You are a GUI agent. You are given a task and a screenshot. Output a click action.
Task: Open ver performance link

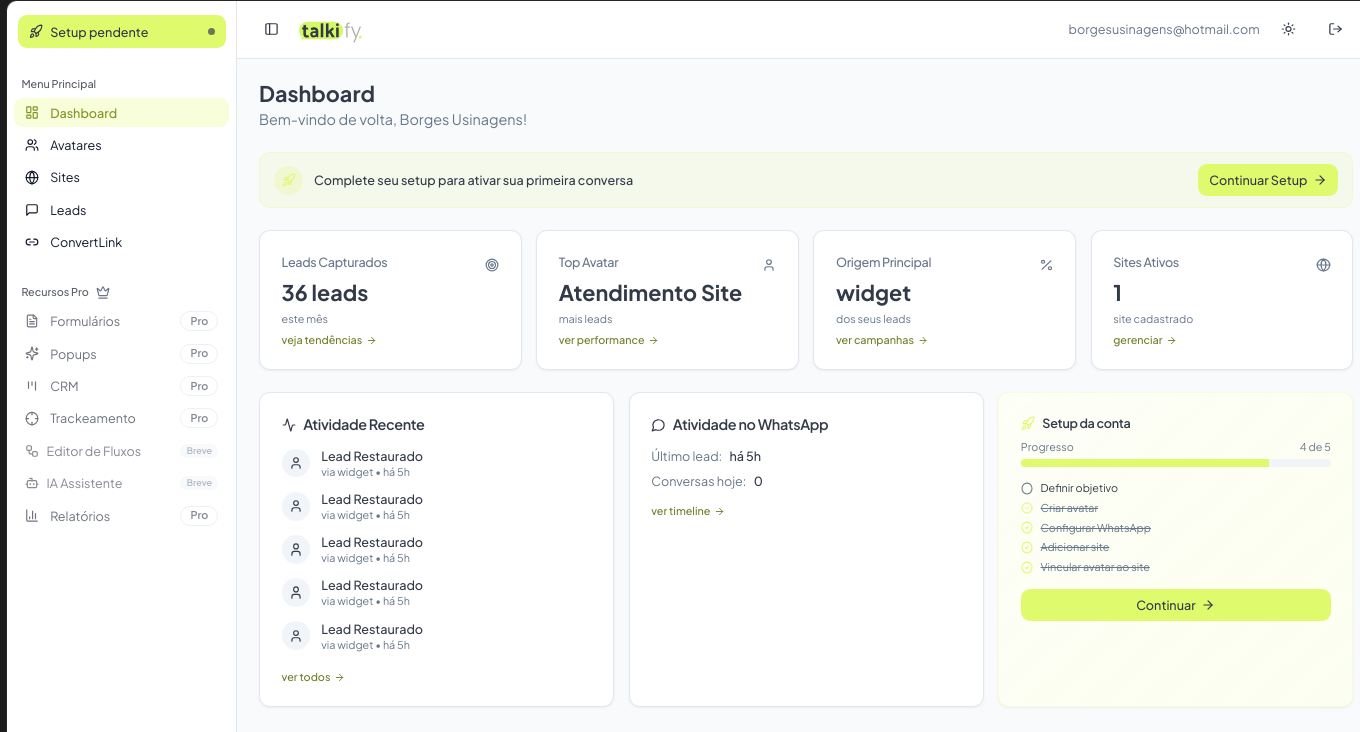point(608,340)
